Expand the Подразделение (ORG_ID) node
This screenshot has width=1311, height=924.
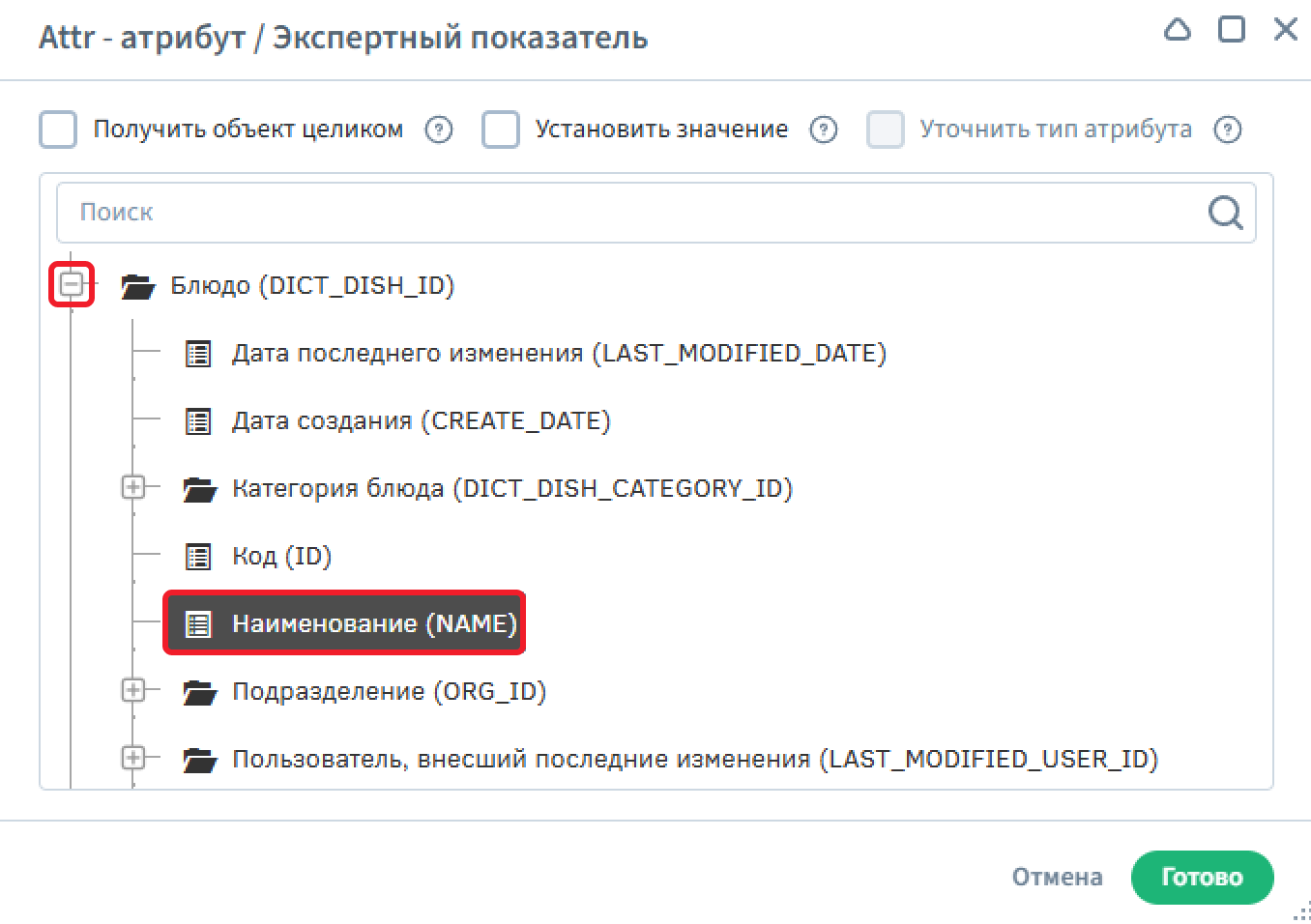click(133, 690)
